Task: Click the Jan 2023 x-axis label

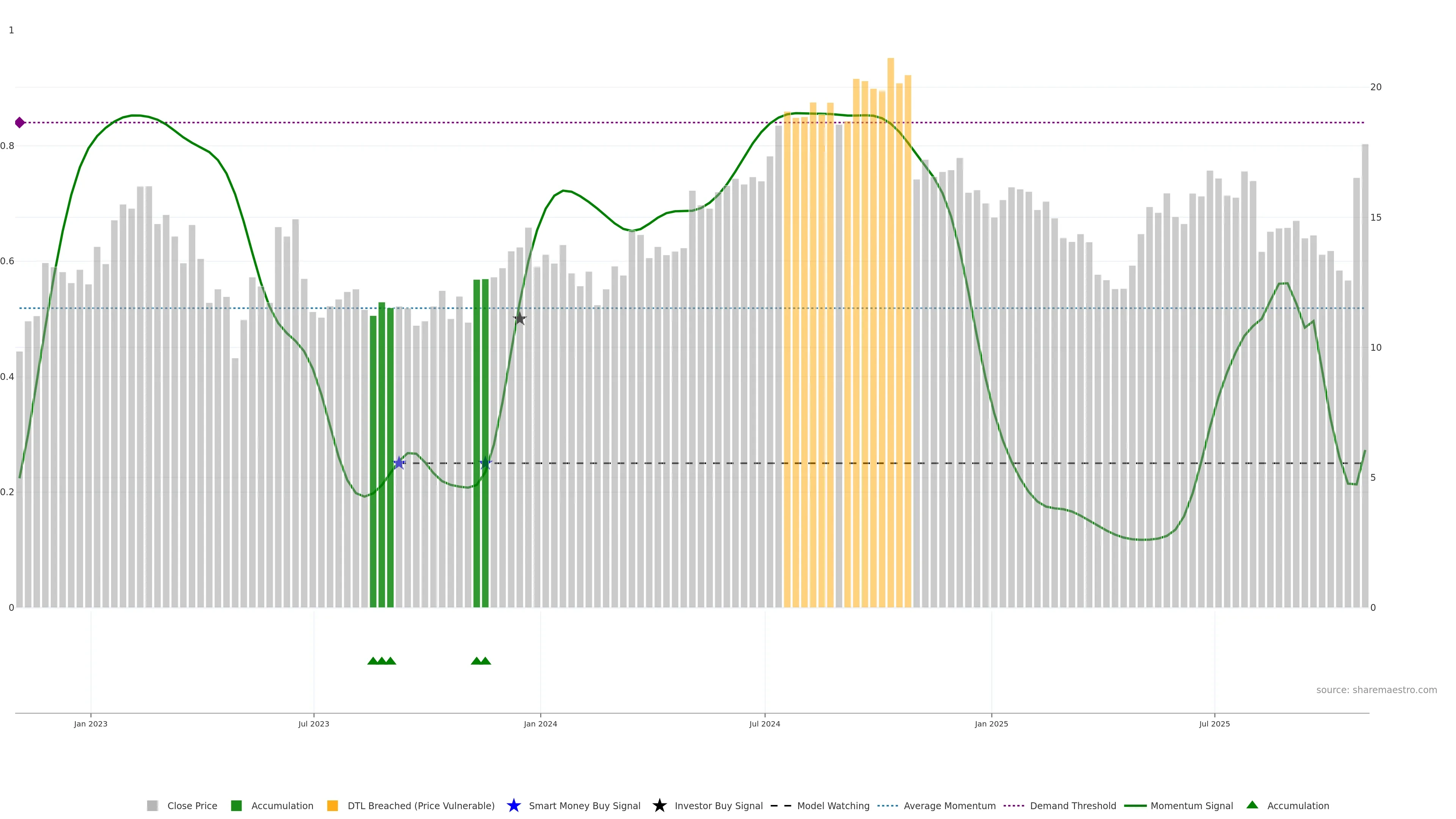Action: coord(91,723)
